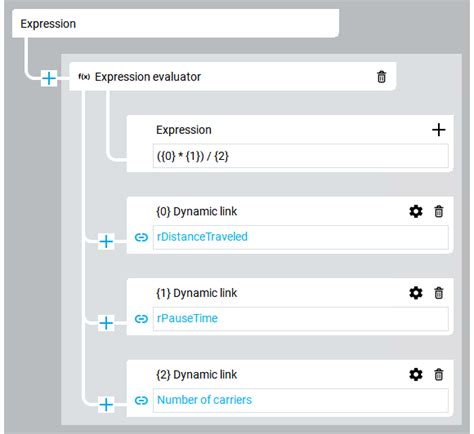
Task: Expand the plus node beside Number of carriers
Action: (x=106, y=405)
